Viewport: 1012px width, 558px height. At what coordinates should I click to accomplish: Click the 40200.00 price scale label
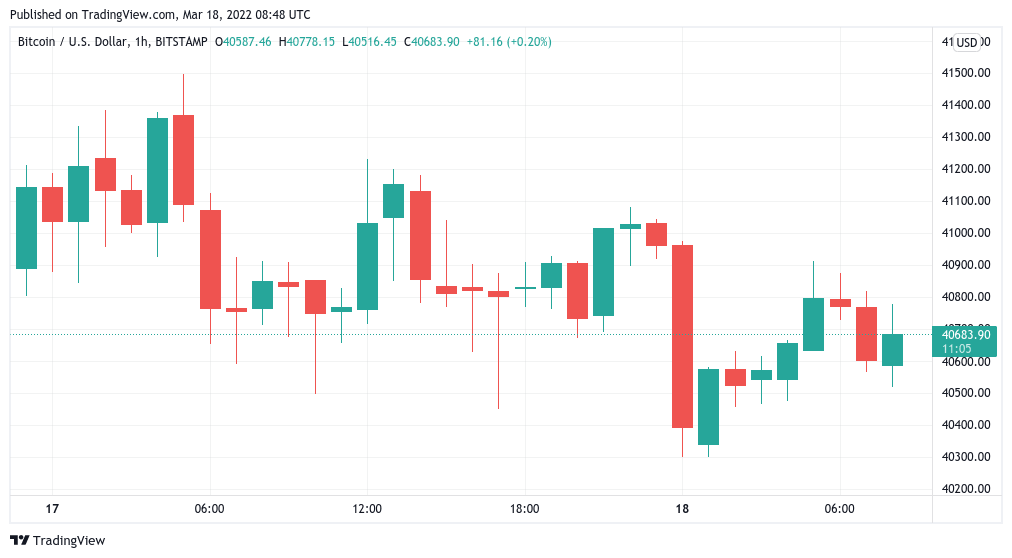click(965, 489)
